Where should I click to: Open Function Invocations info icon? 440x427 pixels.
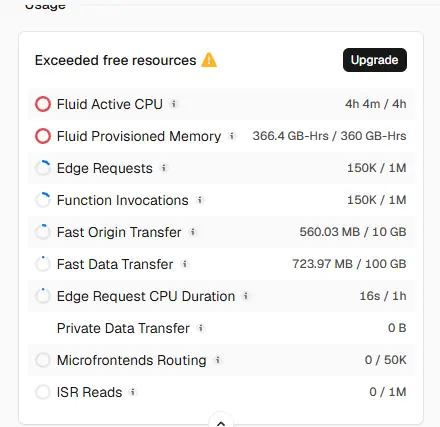[x=200, y=200]
